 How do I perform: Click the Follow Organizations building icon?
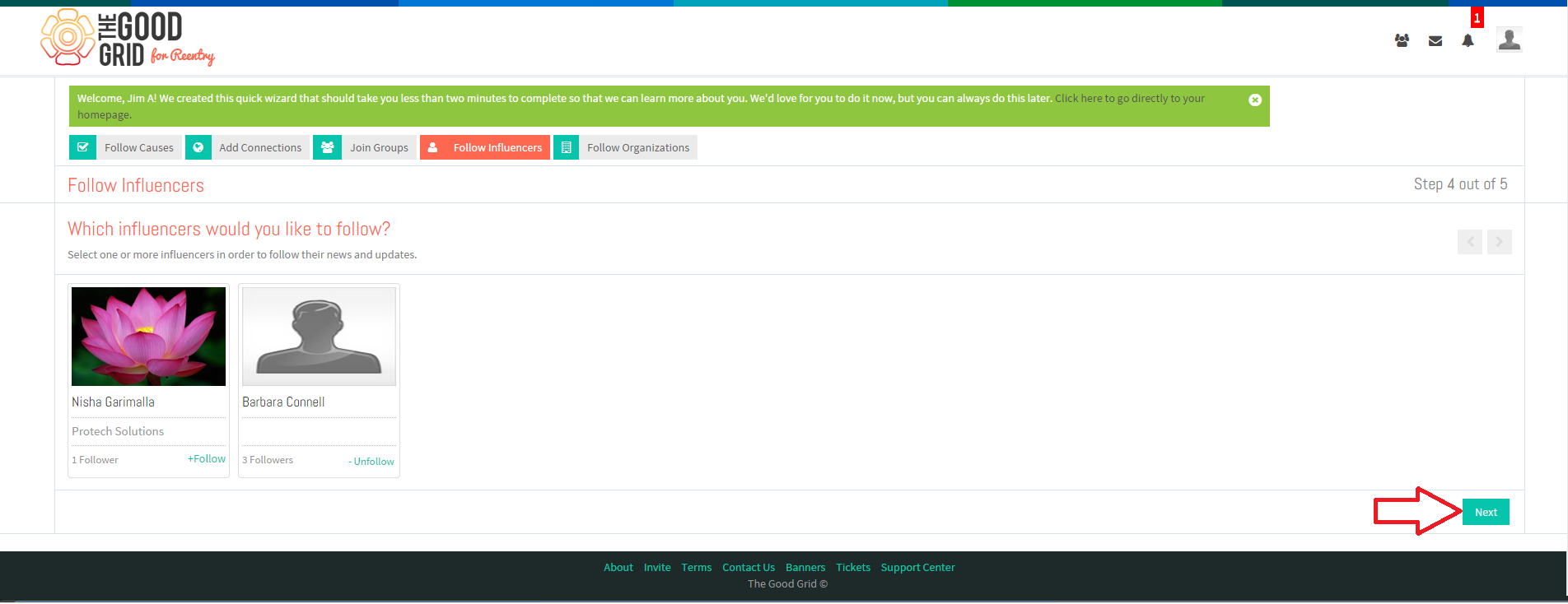(x=566, y=147)
